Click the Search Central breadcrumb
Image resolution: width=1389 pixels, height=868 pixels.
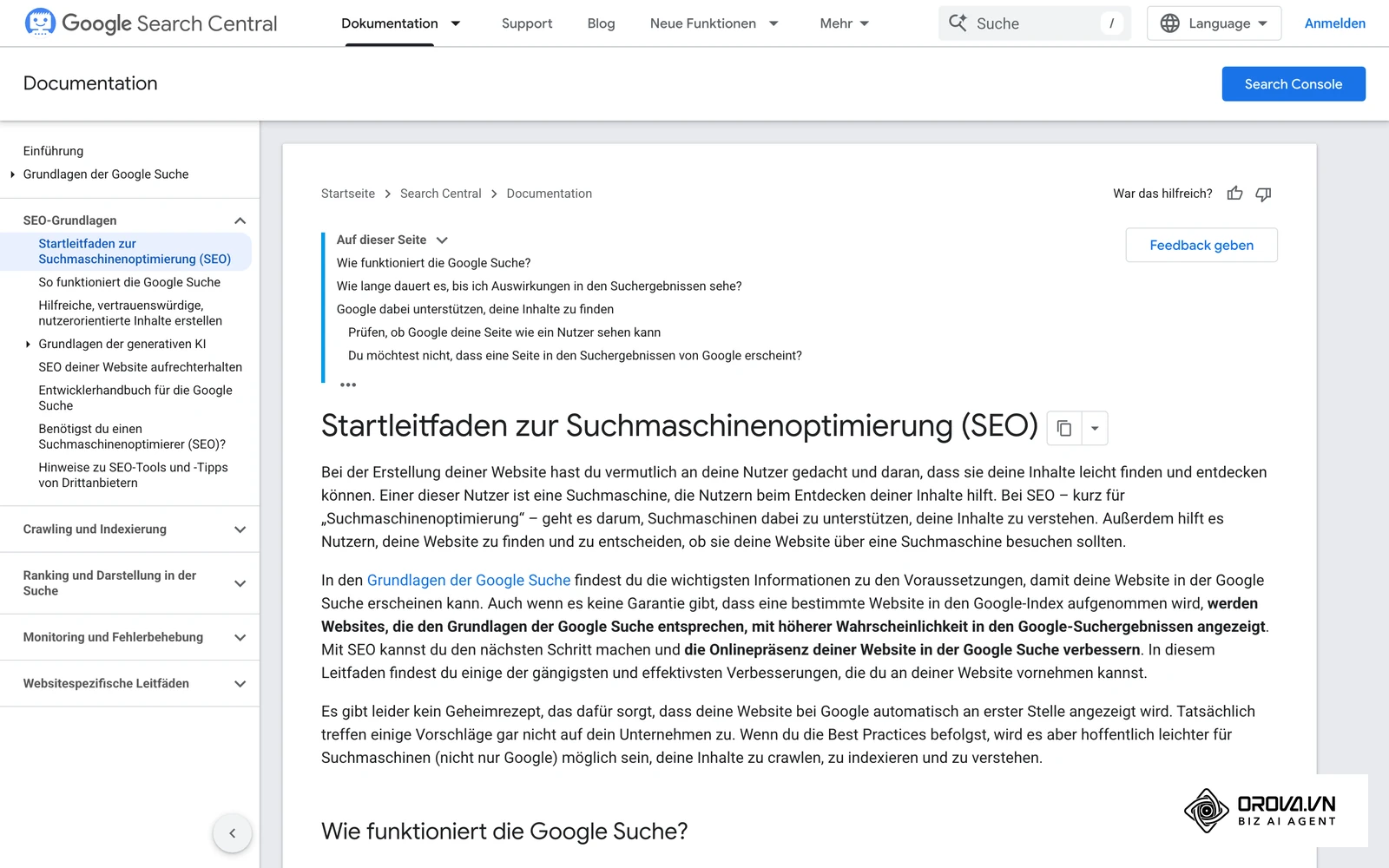point(441,194)
